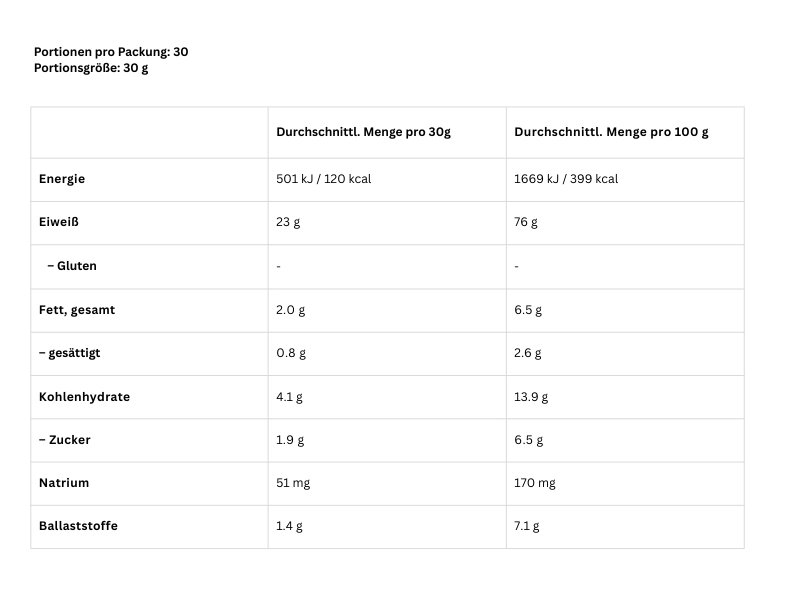Click the '2.6 g' saturated fat value
The height and width of the screenshot is (600, 800).
pos(528,353)
